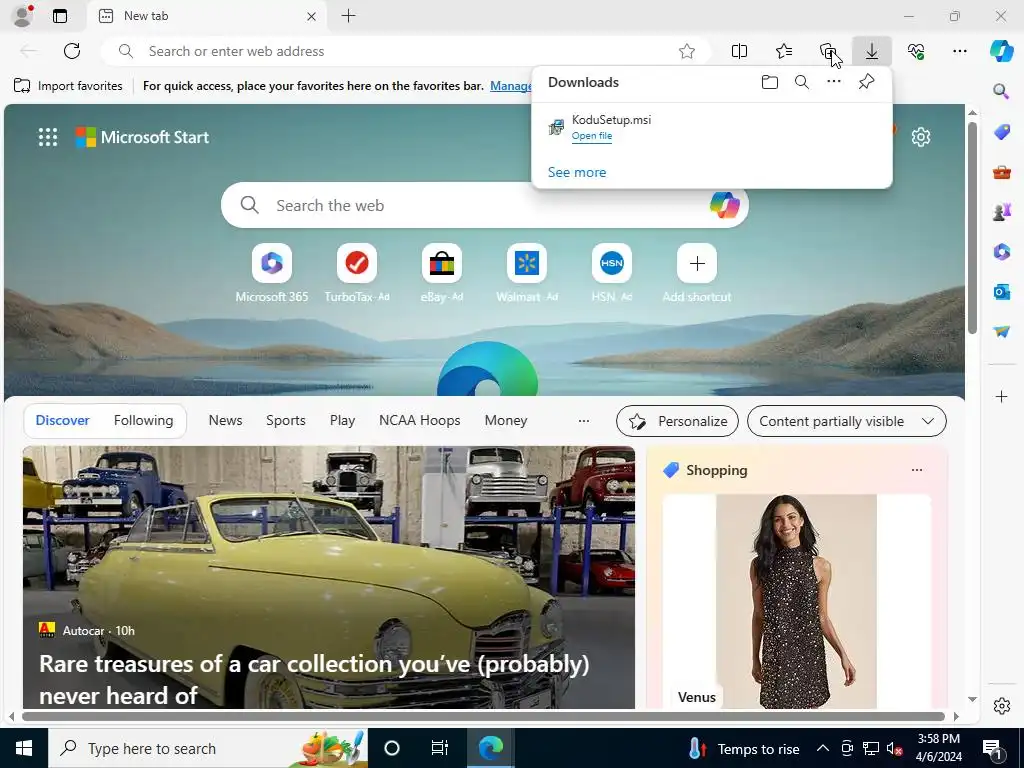Close the New tab
The width and height of the screenshot is (1024, 768).
pyautogui.click(x=312, y=16)
